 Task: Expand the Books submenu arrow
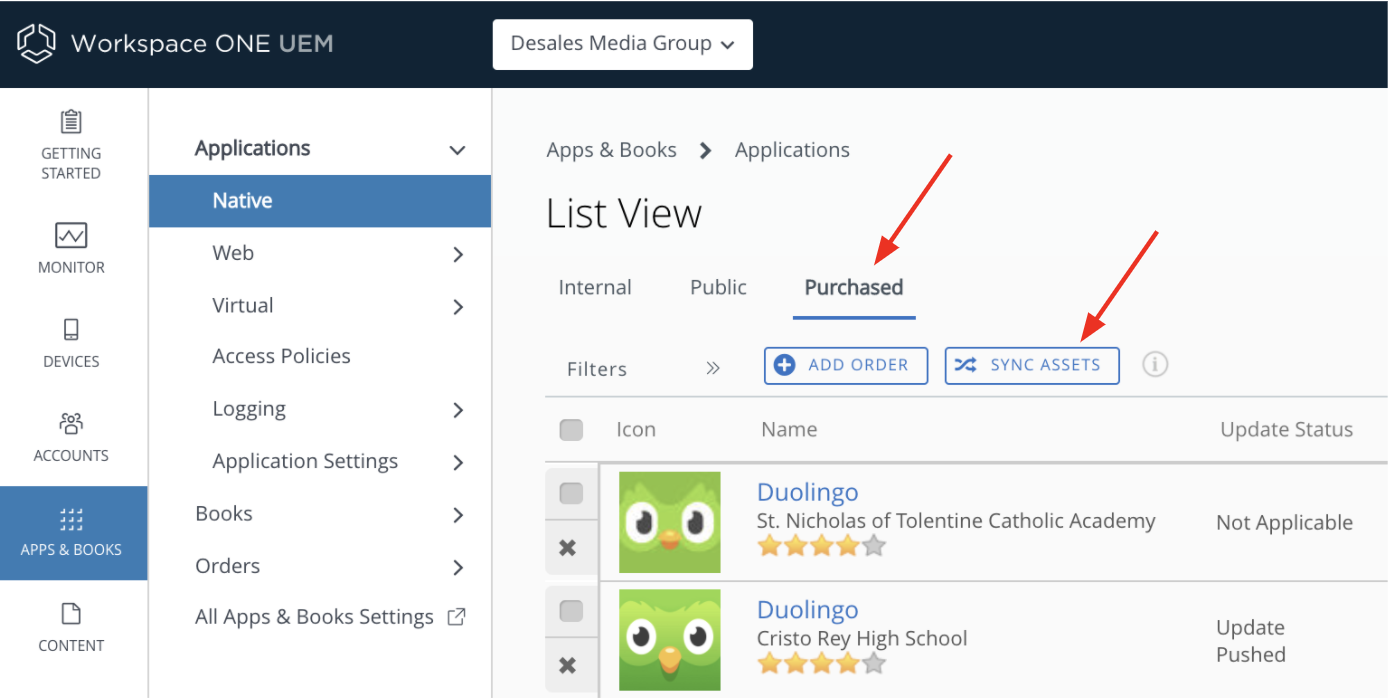coord(458,515)
